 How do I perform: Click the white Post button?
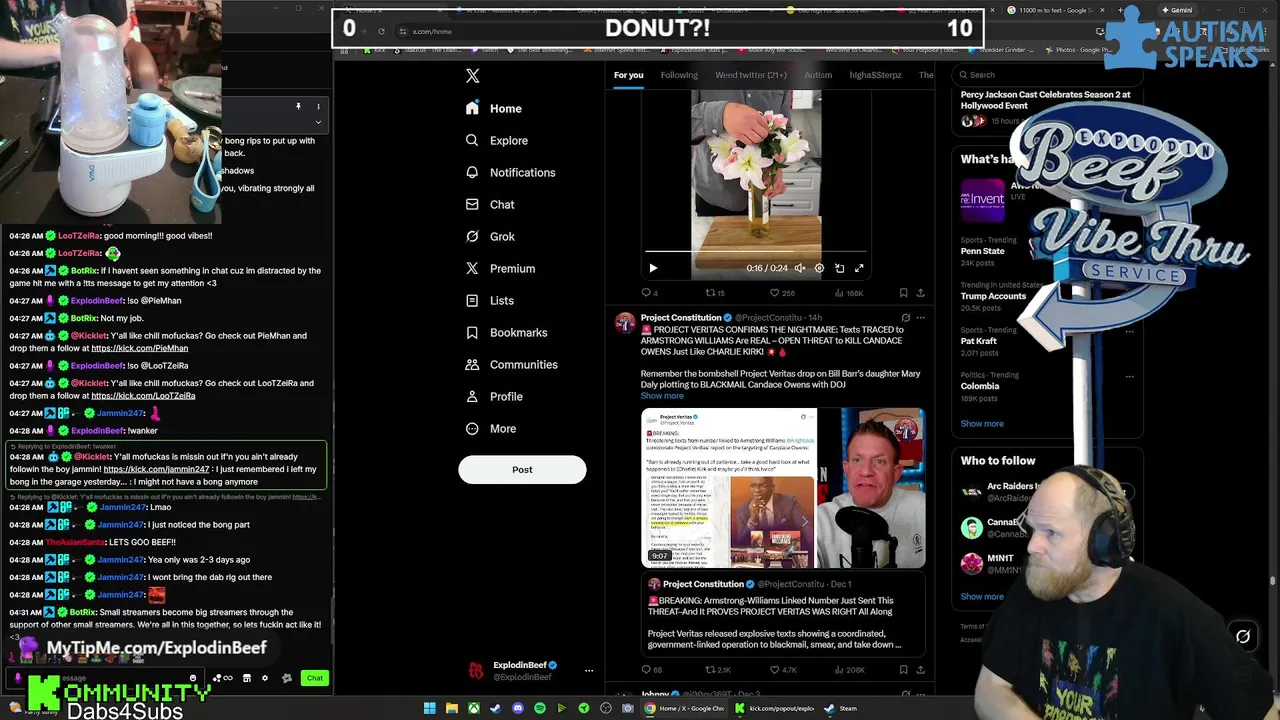coord(522,469)
